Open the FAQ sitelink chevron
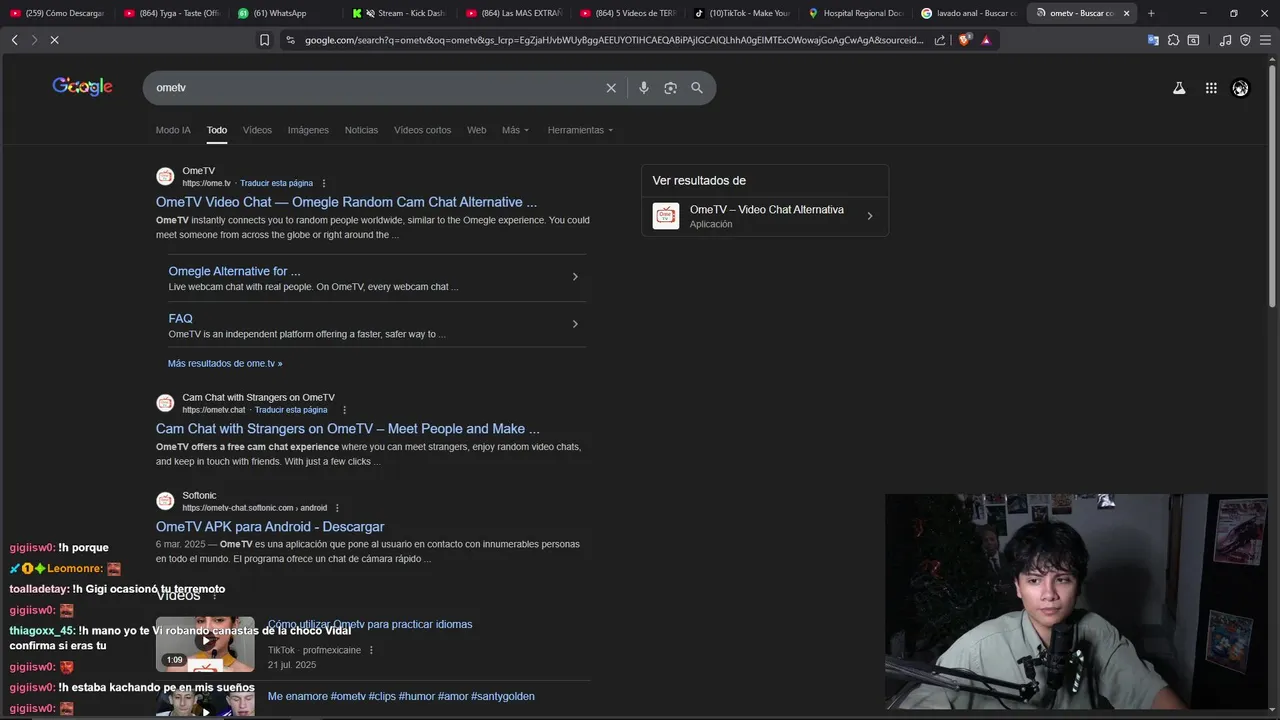1280x720 pixels. (x=575, y=324)
